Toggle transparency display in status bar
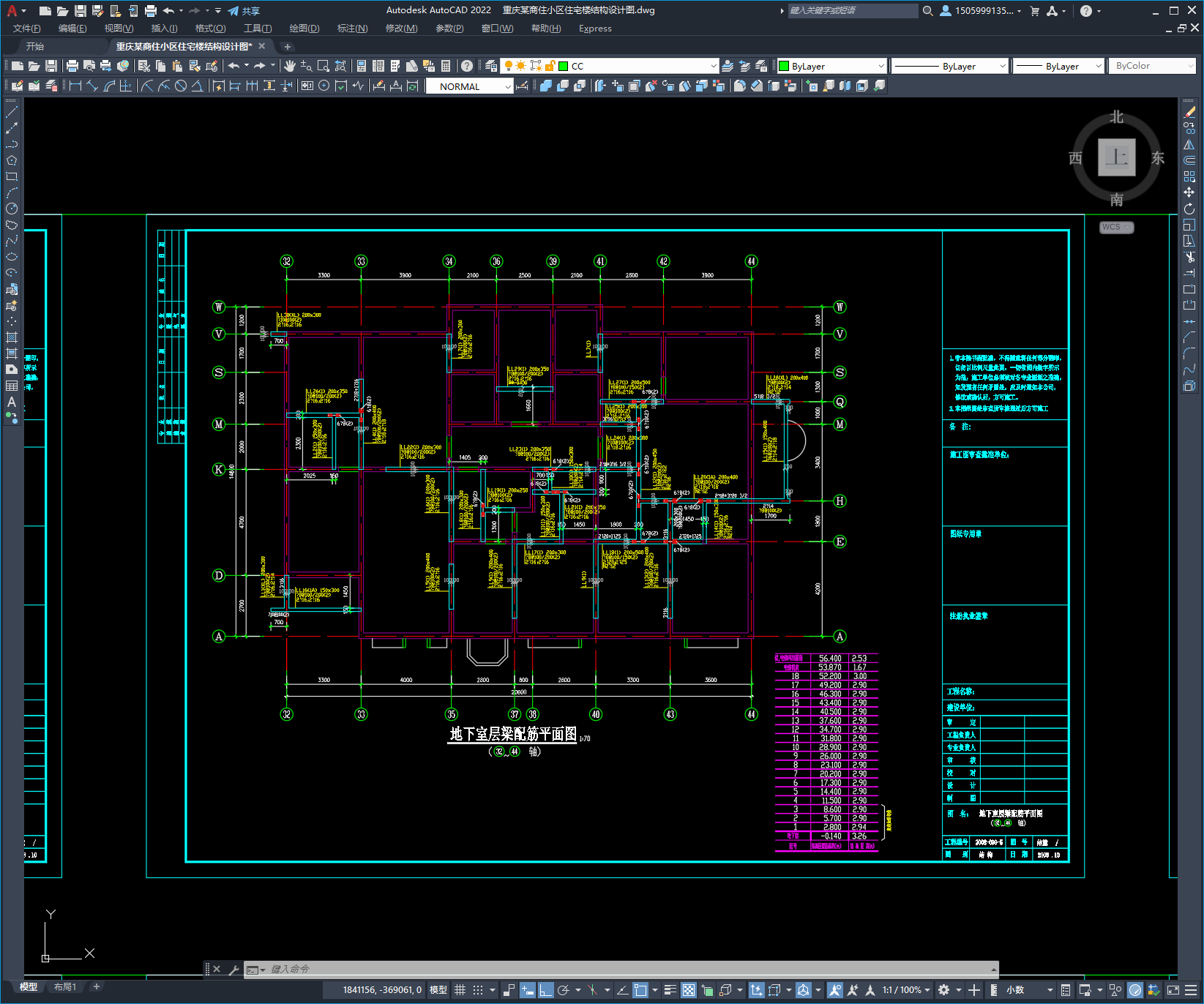 point(689,990)
